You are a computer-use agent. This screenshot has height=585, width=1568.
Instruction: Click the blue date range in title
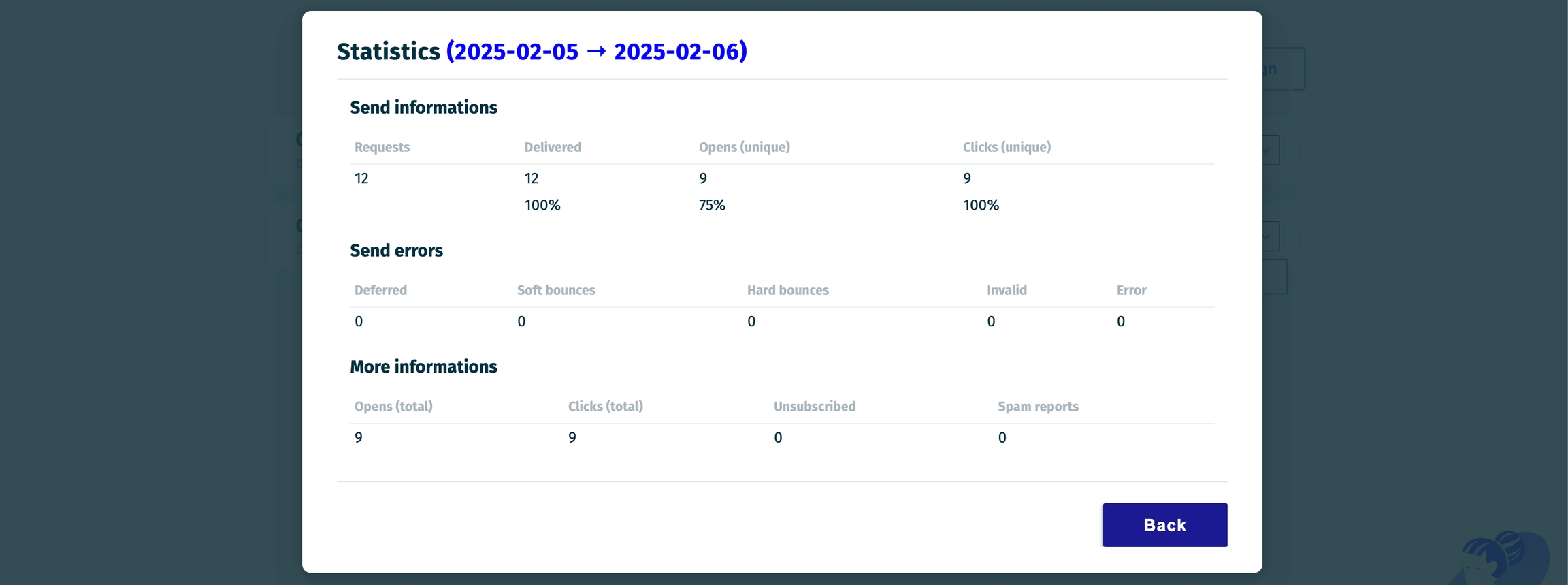[x=596, y=52]
